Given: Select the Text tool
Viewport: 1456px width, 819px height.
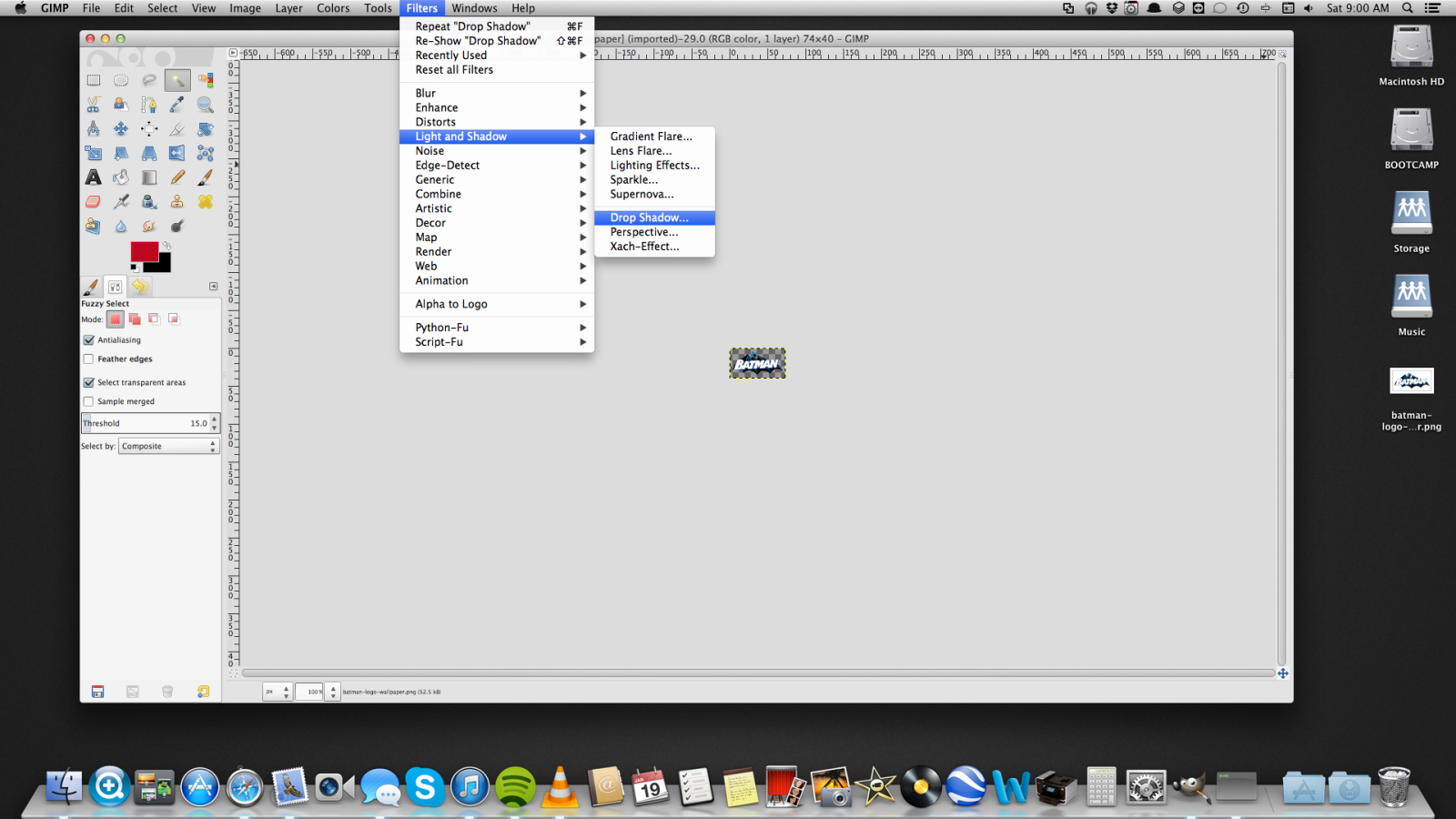Looking at the screenshot, I should 93,177.
